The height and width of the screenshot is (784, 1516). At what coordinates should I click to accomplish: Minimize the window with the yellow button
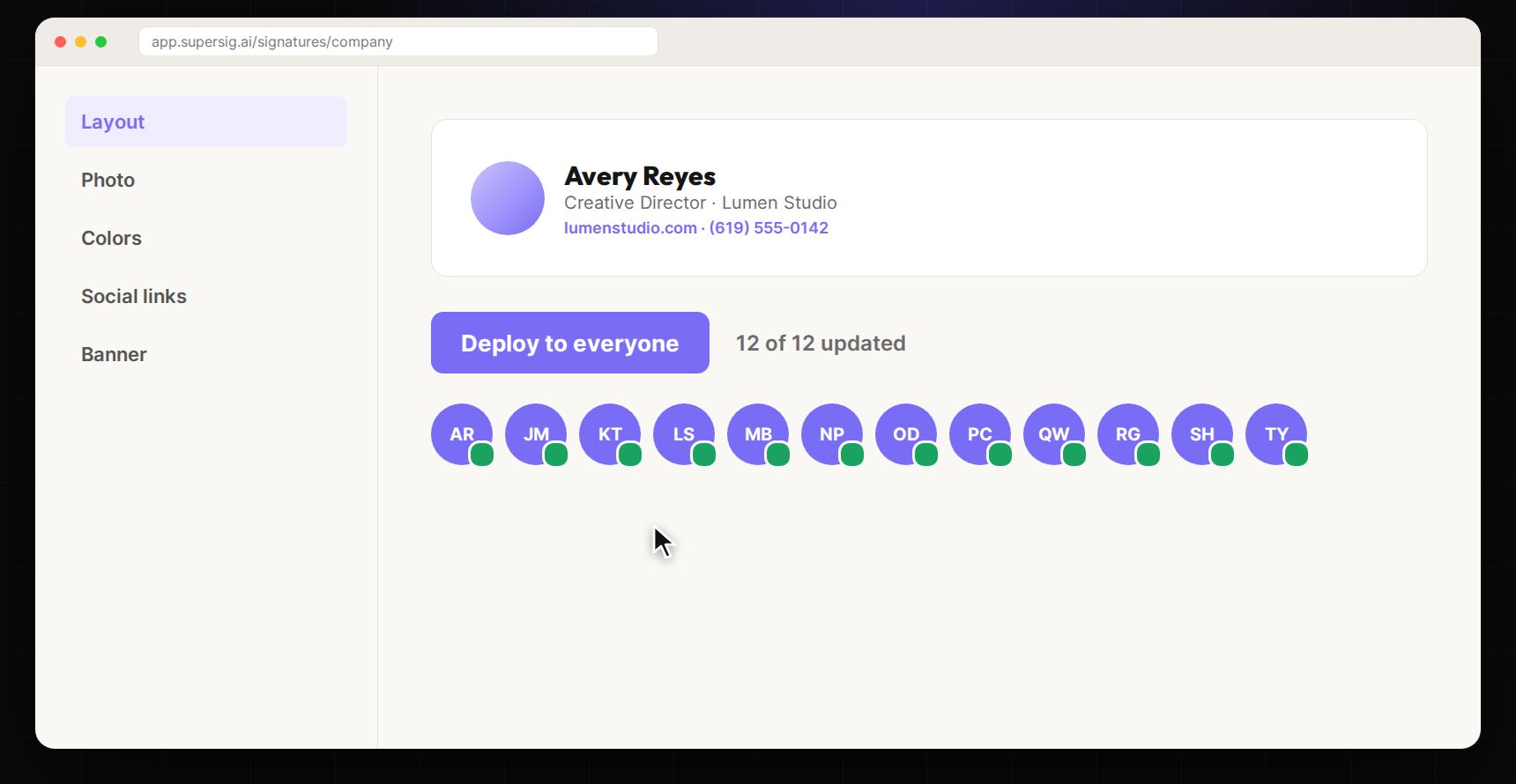[80, 41]
